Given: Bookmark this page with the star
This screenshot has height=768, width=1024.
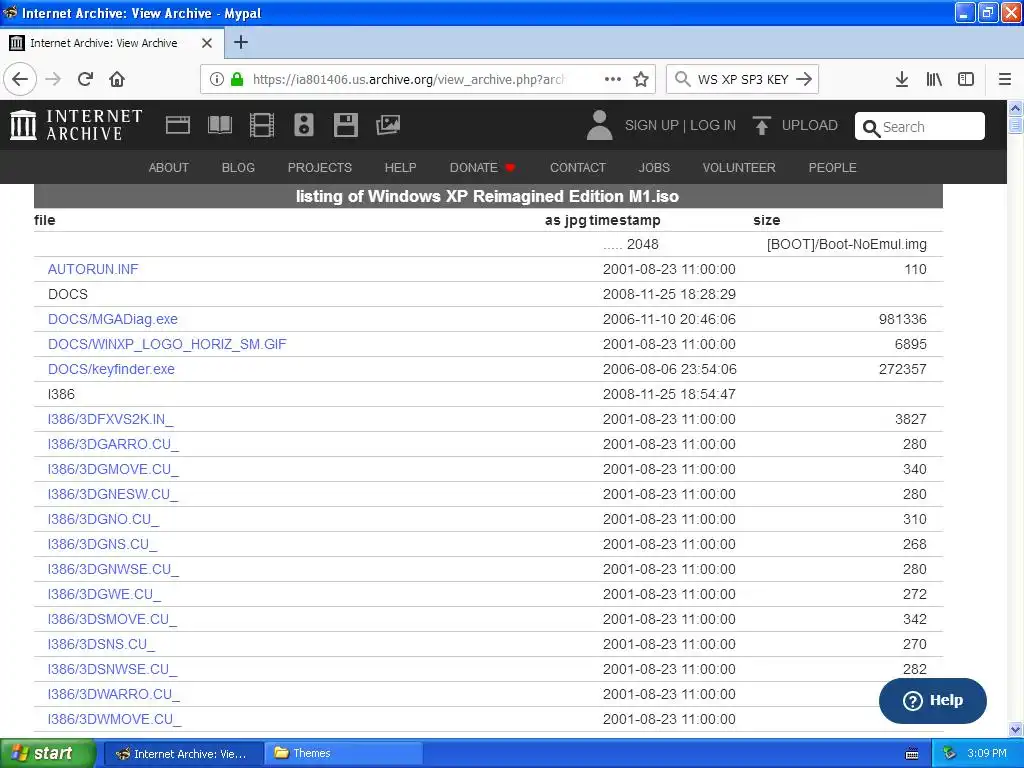Looking at the screenshot, I should [641, 79].
